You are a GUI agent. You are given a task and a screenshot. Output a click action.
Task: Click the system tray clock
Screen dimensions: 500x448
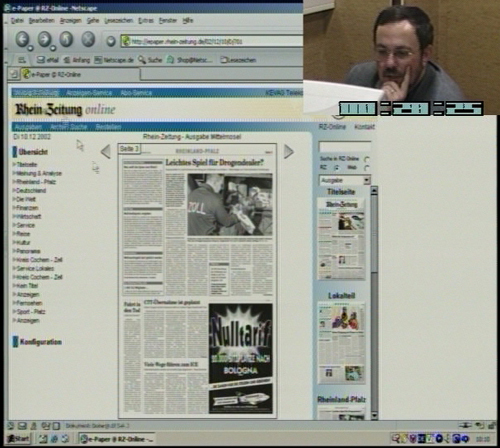click(x=482, y=439)
